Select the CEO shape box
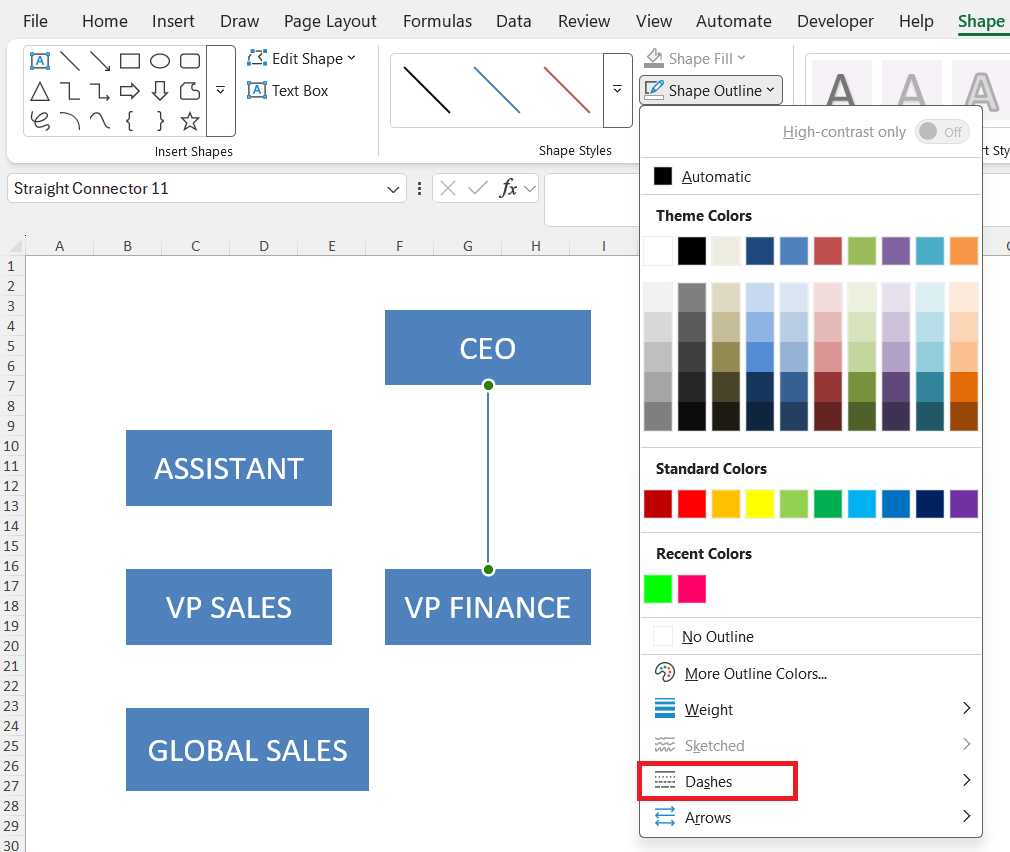The image size is (1010, 852). [x=488, y=348]
